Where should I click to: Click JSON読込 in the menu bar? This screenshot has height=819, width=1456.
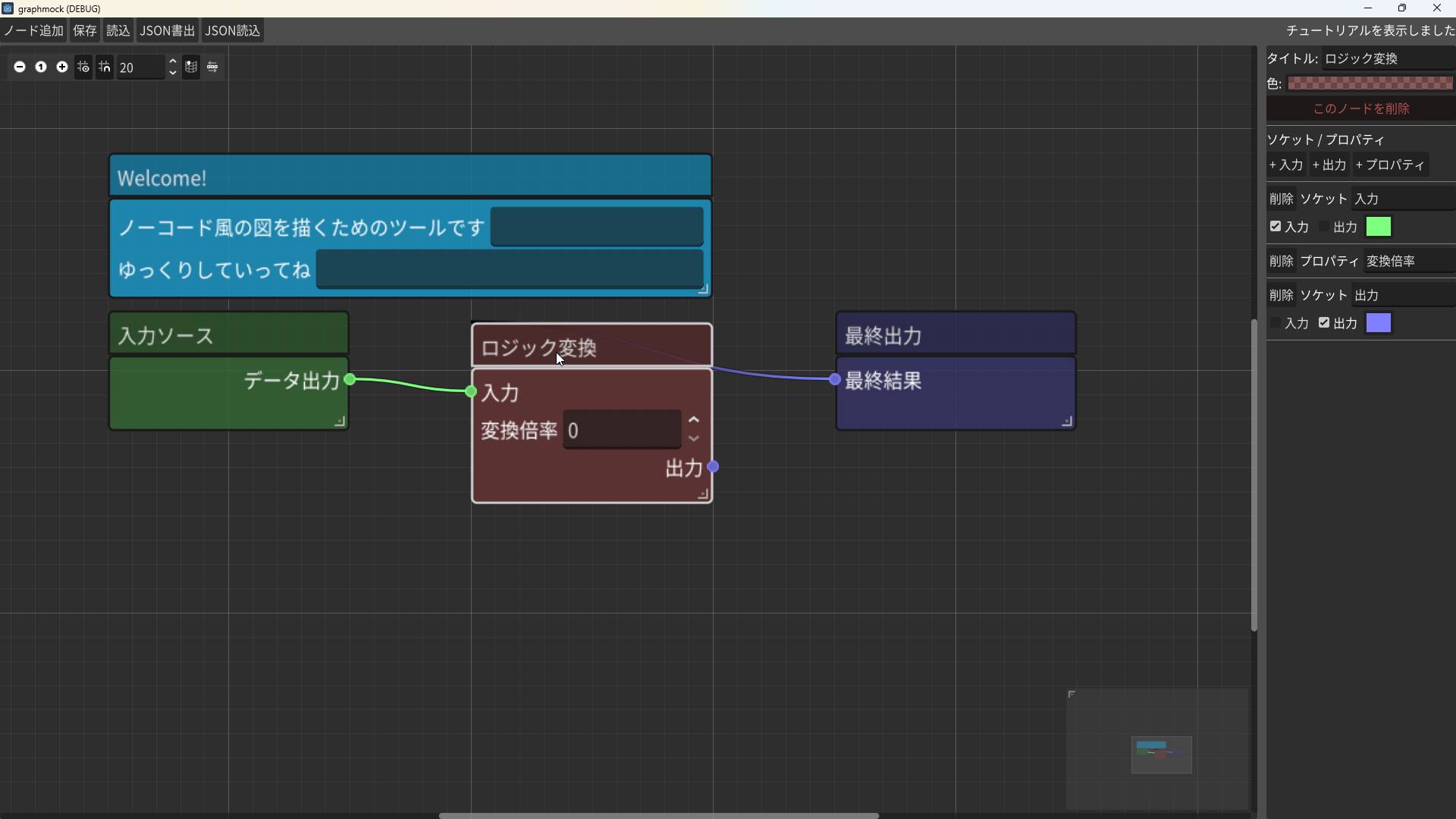(233, 31)
